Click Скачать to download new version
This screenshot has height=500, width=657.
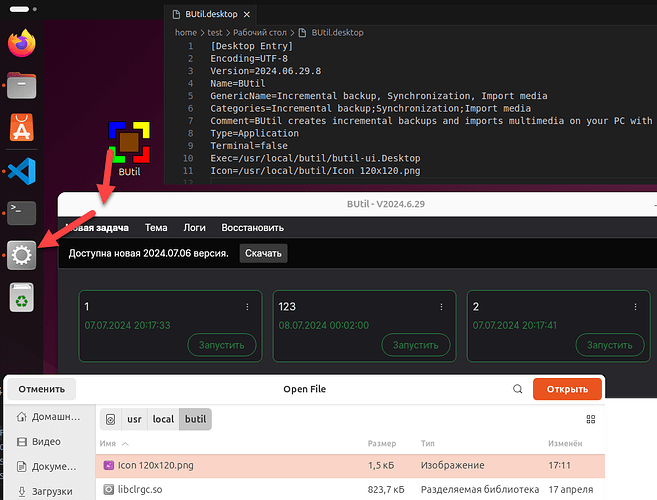point(263,253)
